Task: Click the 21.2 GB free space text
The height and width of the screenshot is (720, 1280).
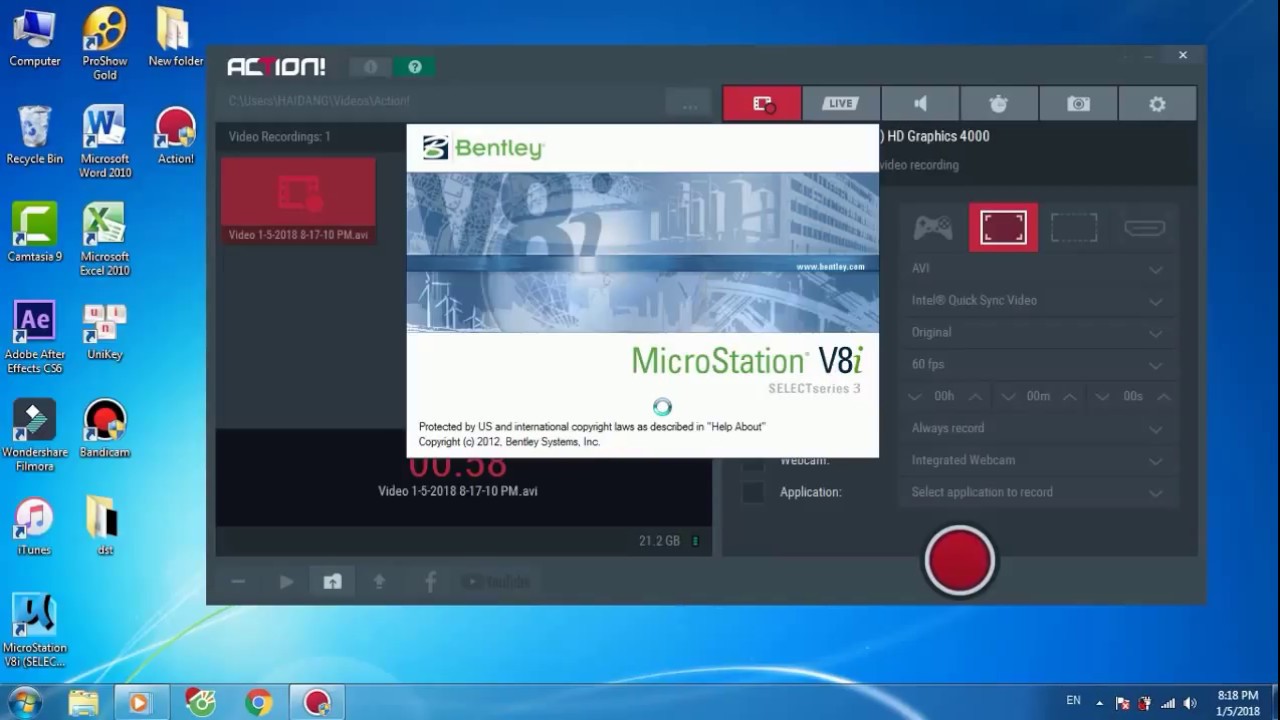Action: [x=659, y=541]
